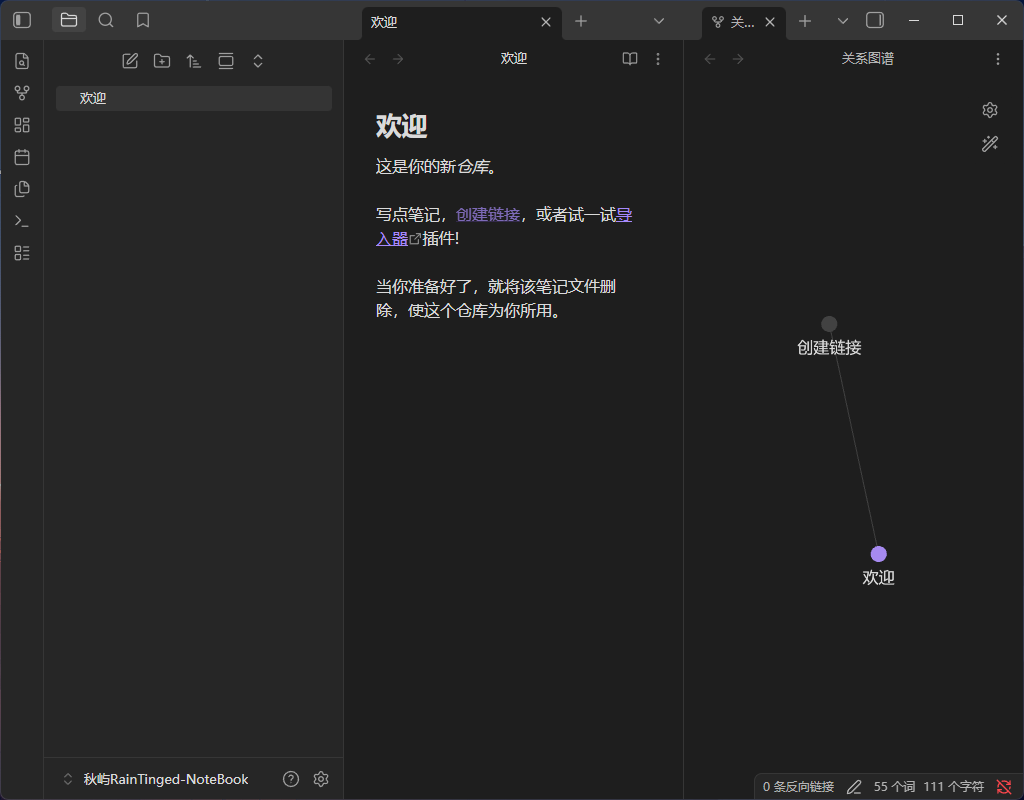Open command palette terminal icon
This screenshot has width=1024, height=800.
pos(22,221)
